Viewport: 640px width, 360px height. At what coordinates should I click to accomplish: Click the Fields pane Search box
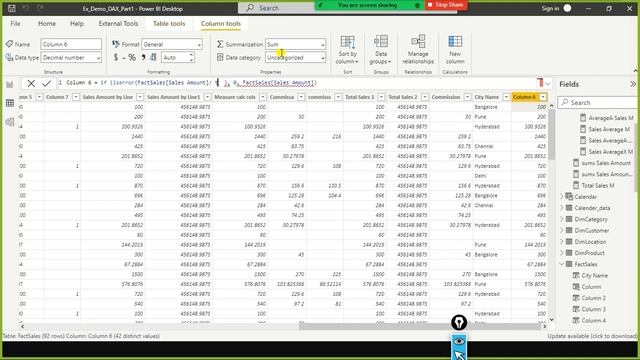[x=598, y=102]
